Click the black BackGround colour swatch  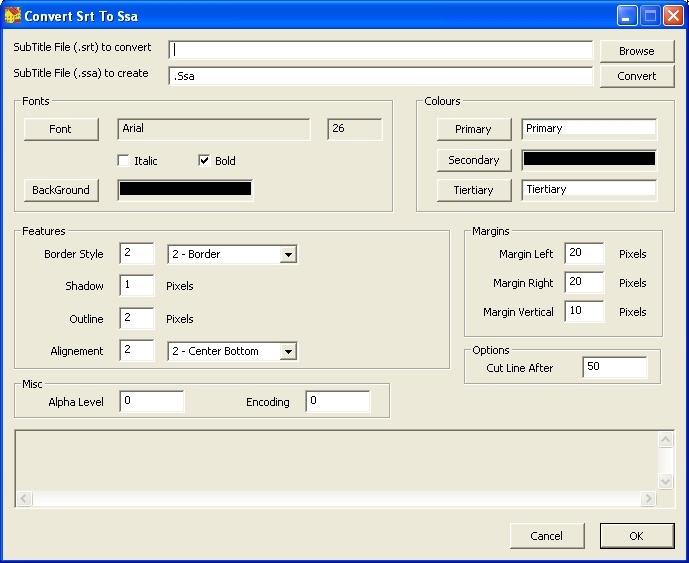tap(185, 189)
